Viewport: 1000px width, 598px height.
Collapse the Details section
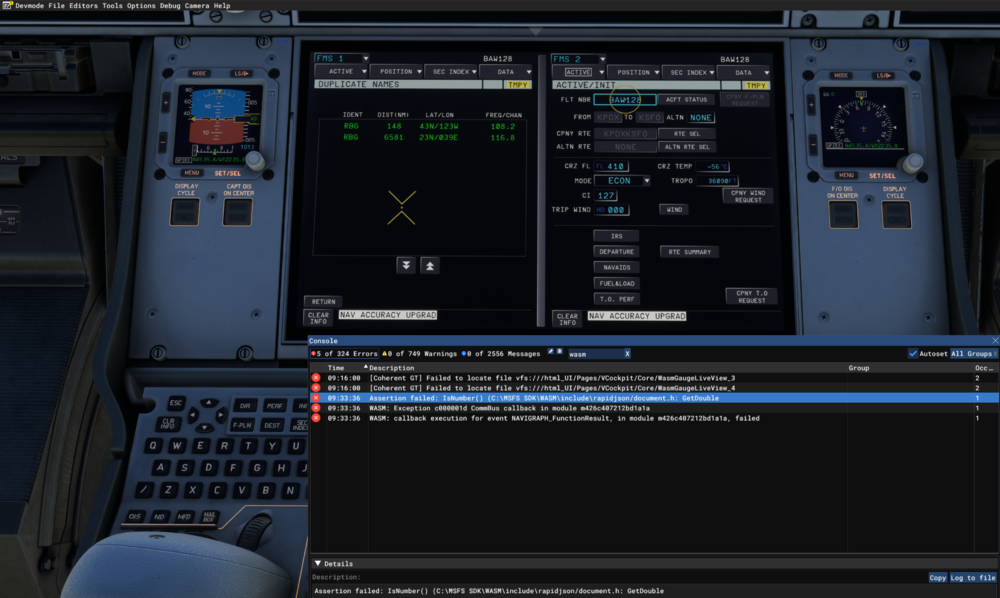(x=317, y=564)
